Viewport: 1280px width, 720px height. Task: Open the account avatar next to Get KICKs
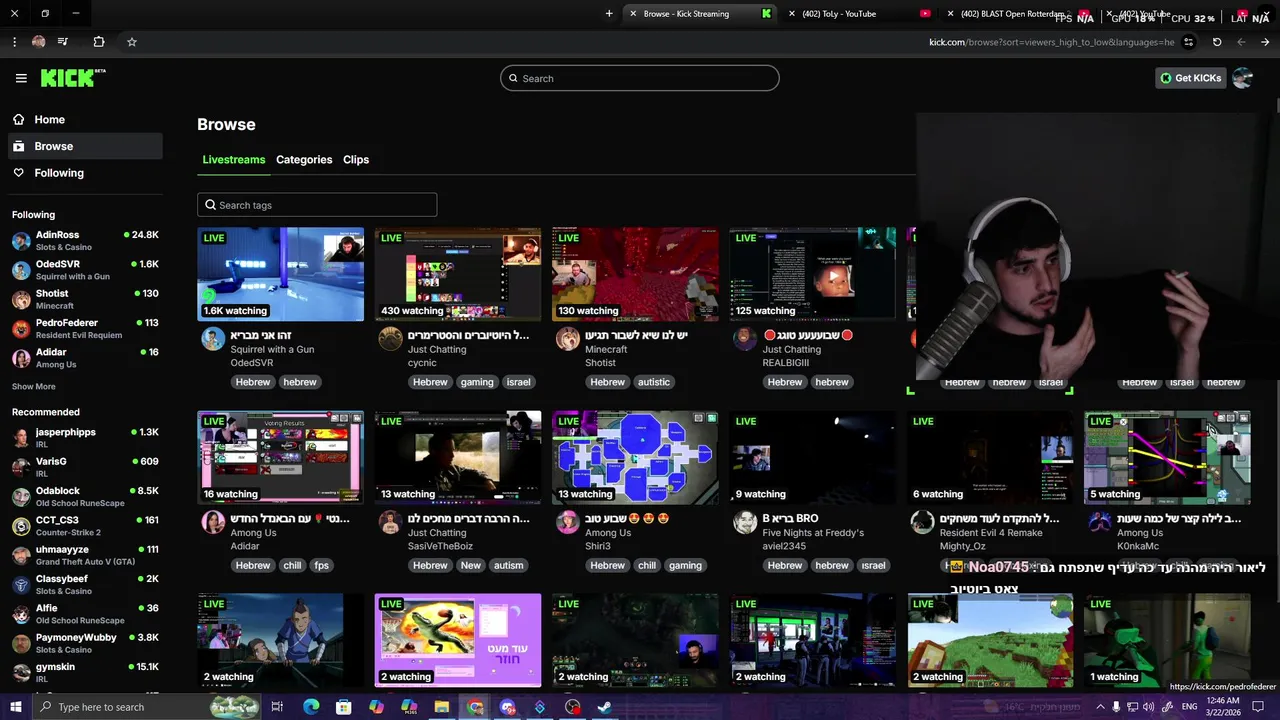coord(1242,78)
